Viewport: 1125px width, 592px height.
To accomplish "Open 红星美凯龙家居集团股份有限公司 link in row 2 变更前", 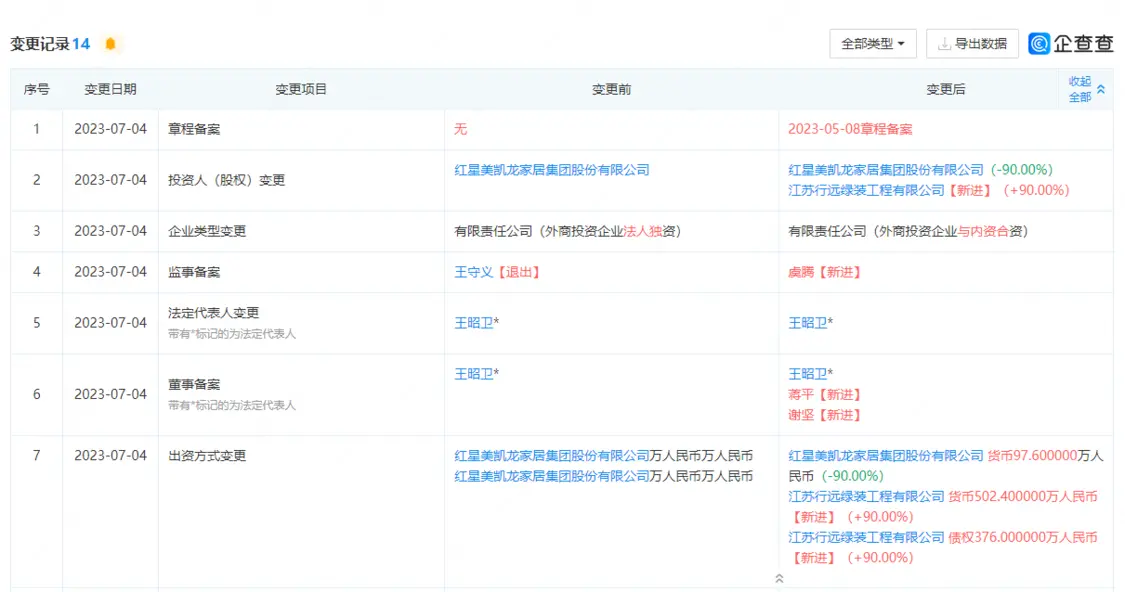I will (x=552, y=170).
